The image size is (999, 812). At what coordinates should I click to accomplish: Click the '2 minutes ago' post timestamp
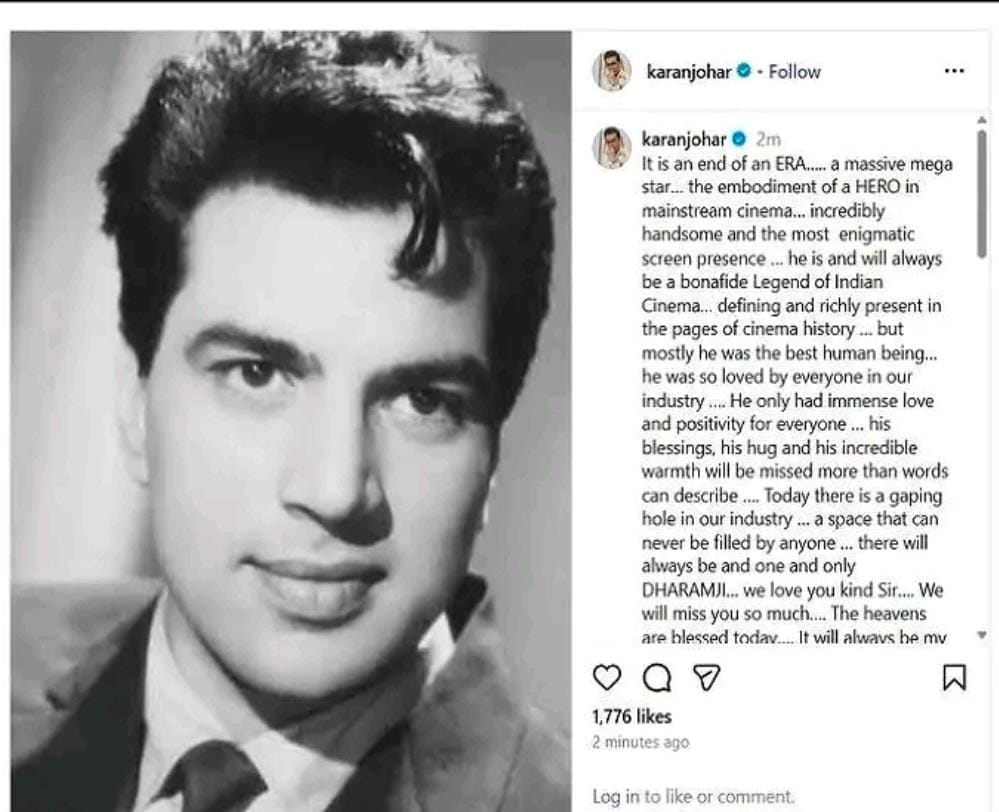640,743
